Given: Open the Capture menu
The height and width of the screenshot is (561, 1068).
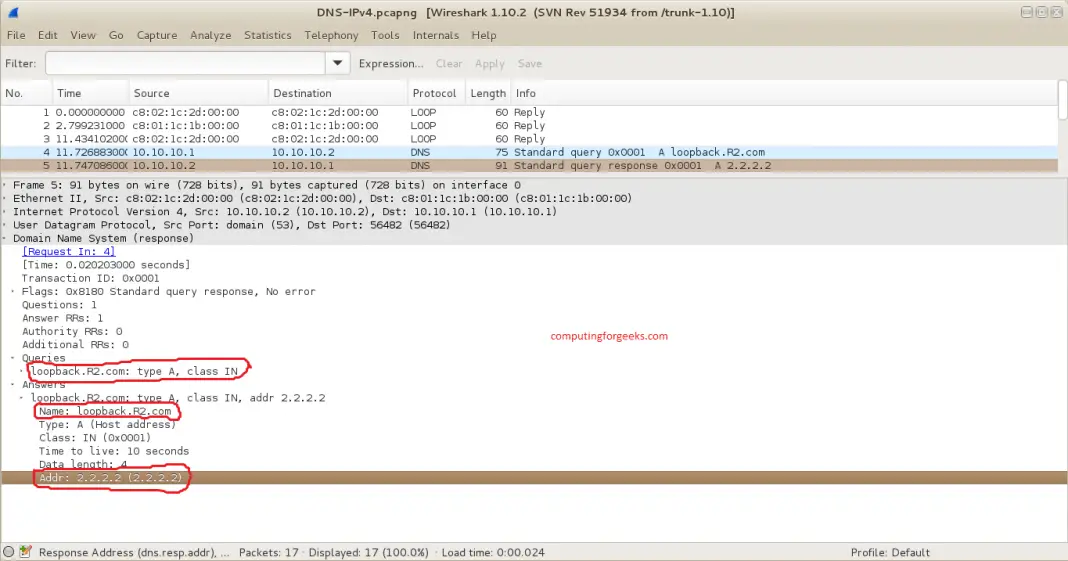Looking at the screenshot, I should click(x=157, y=35).
